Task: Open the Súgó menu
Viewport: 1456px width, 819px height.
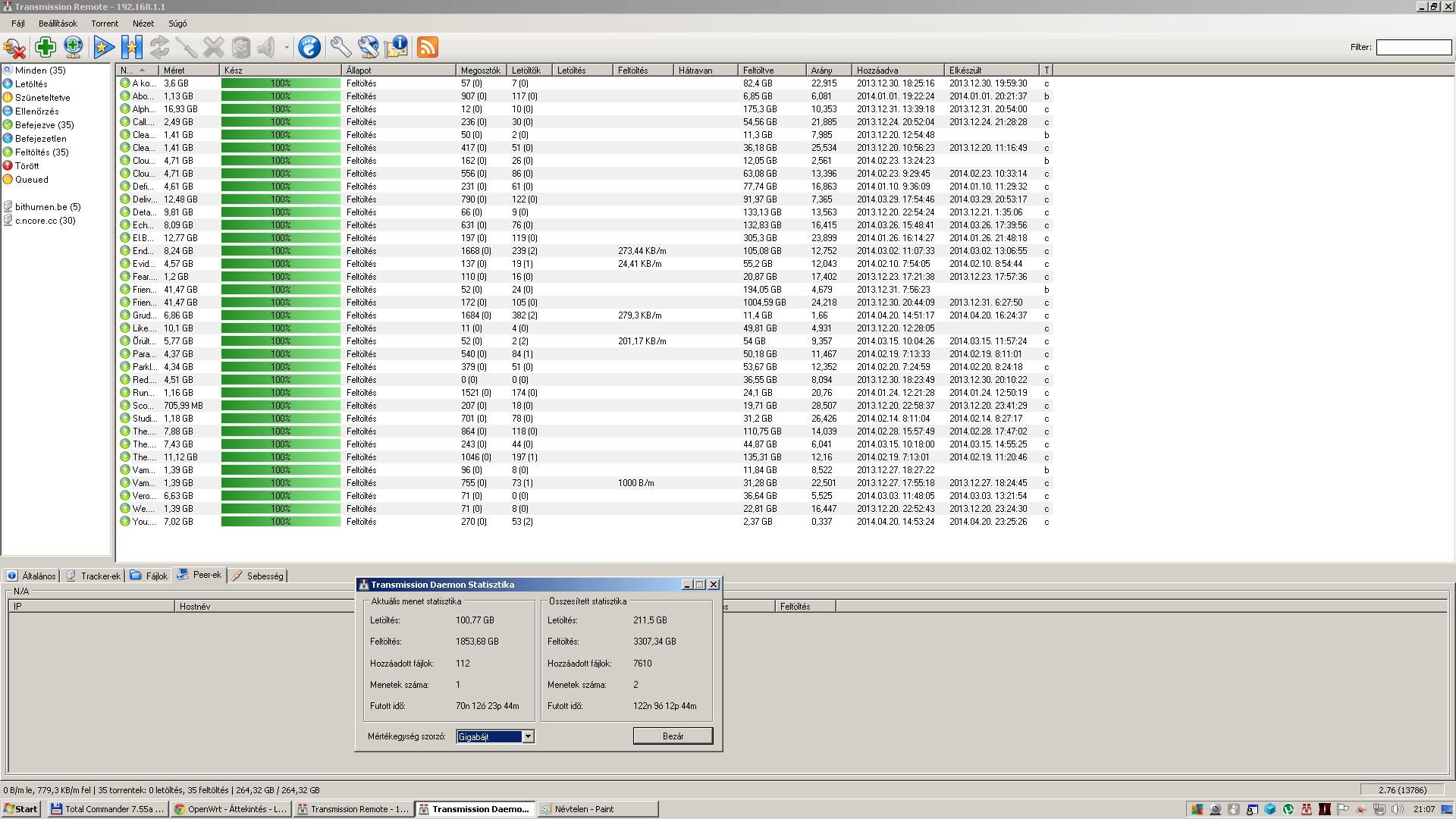Action: click(177, 24)
